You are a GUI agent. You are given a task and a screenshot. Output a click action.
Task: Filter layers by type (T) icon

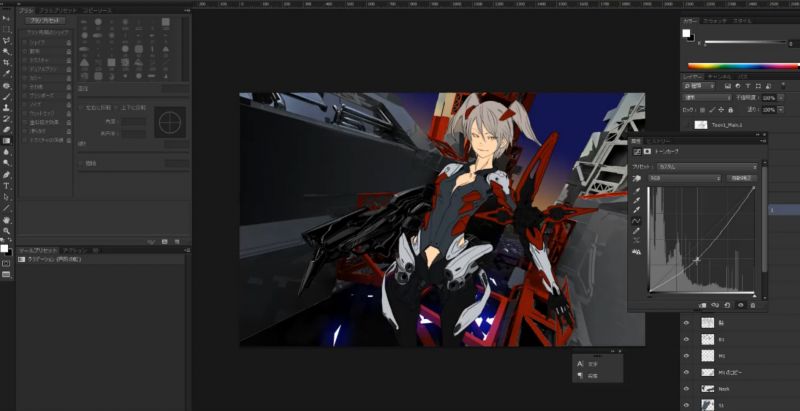click(748, 86)
